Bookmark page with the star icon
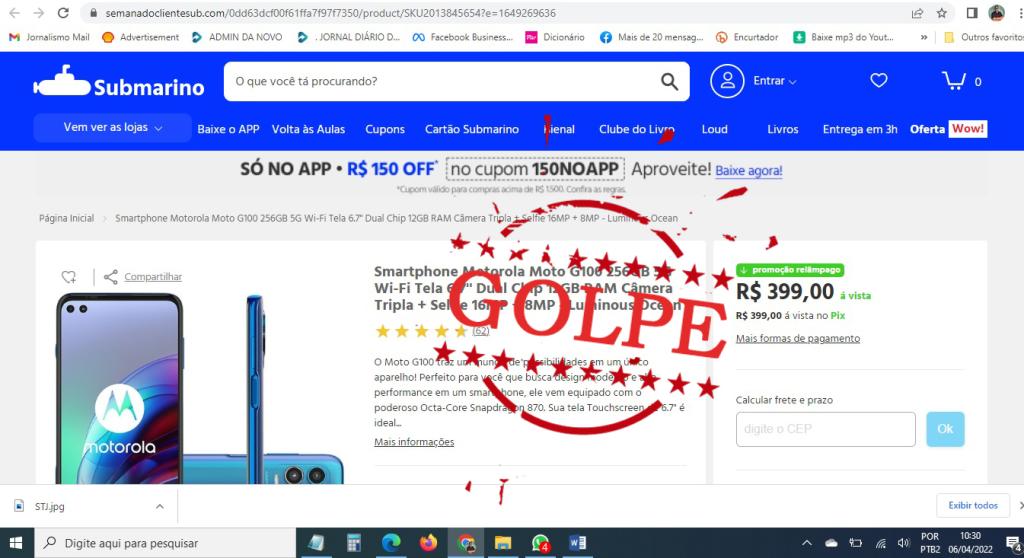1024x558 pixels. pos(942,13)
